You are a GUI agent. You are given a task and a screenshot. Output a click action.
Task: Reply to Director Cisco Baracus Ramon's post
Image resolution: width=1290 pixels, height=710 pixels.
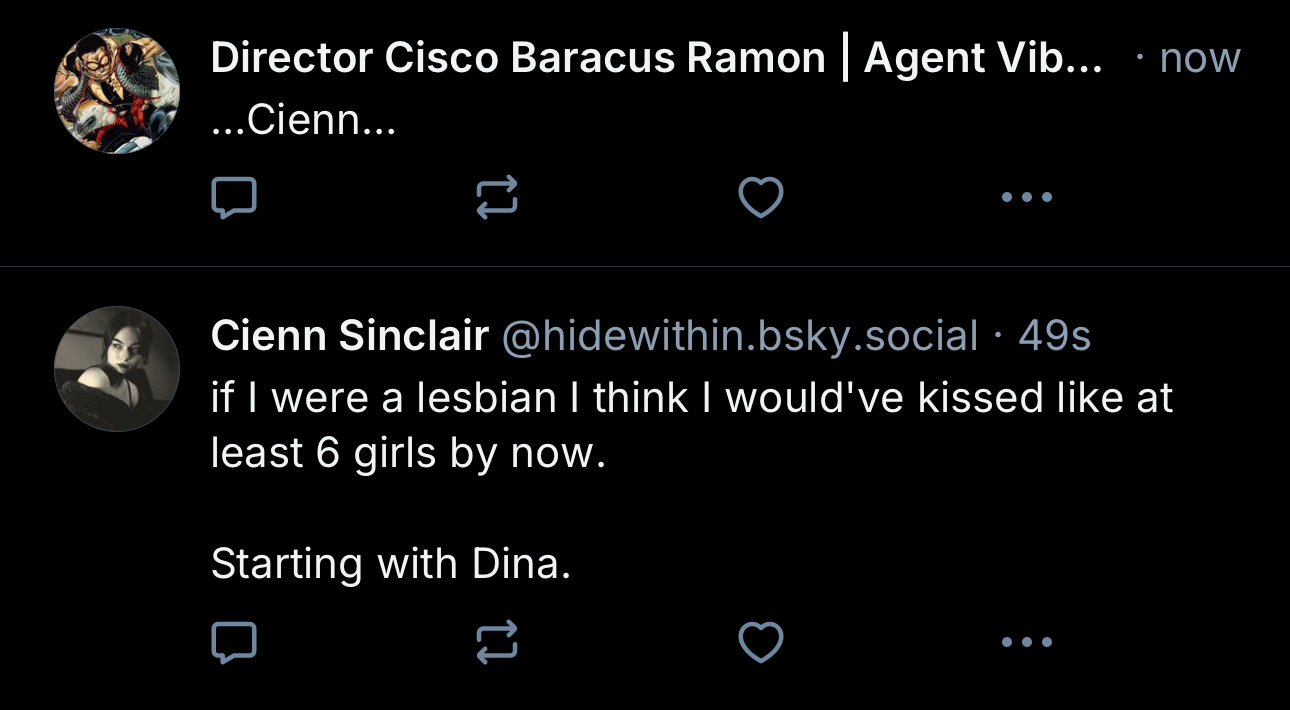[234, 197]
